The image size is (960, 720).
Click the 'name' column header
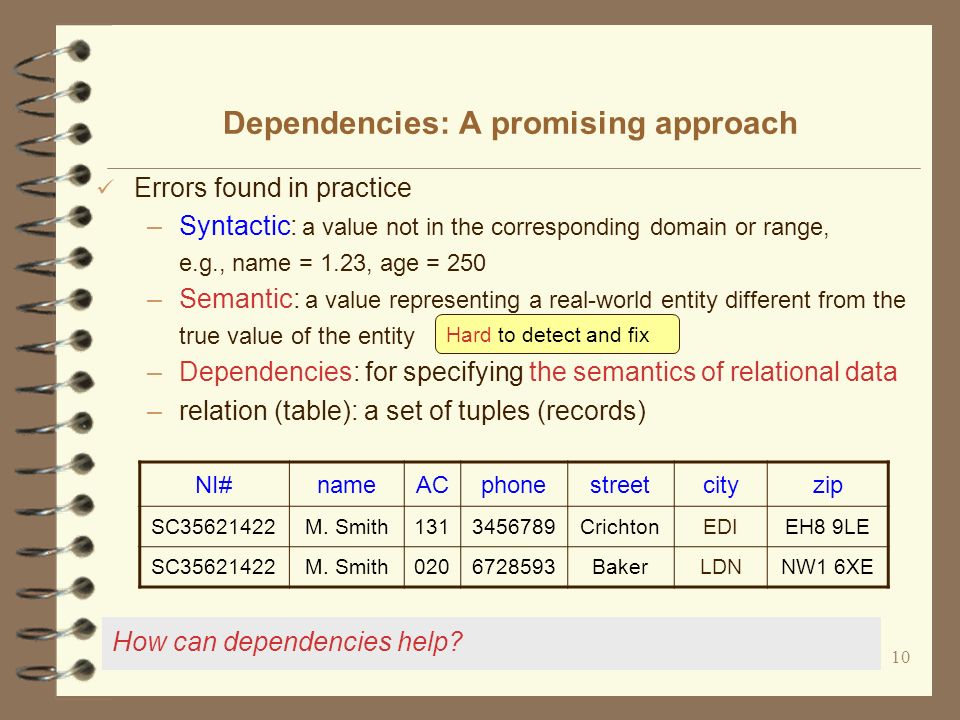pyautogui.click(x=347, y=485)
